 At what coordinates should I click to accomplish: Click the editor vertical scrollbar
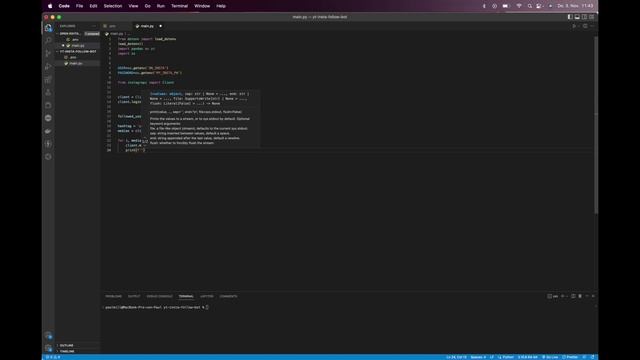click(596, 124)
